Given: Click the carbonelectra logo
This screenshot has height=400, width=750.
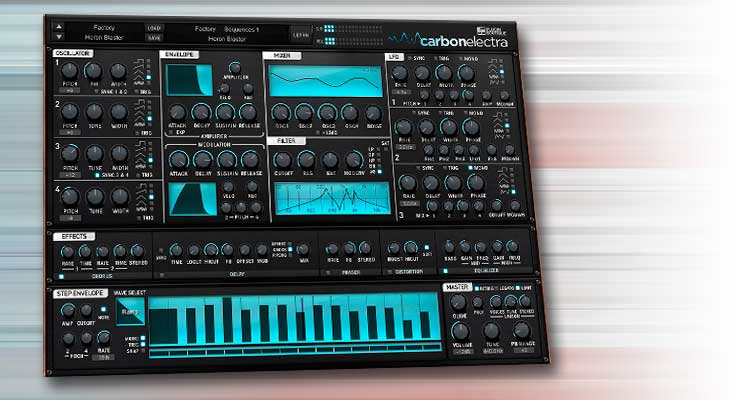Looking at the screenshot, I should (448, 39).
